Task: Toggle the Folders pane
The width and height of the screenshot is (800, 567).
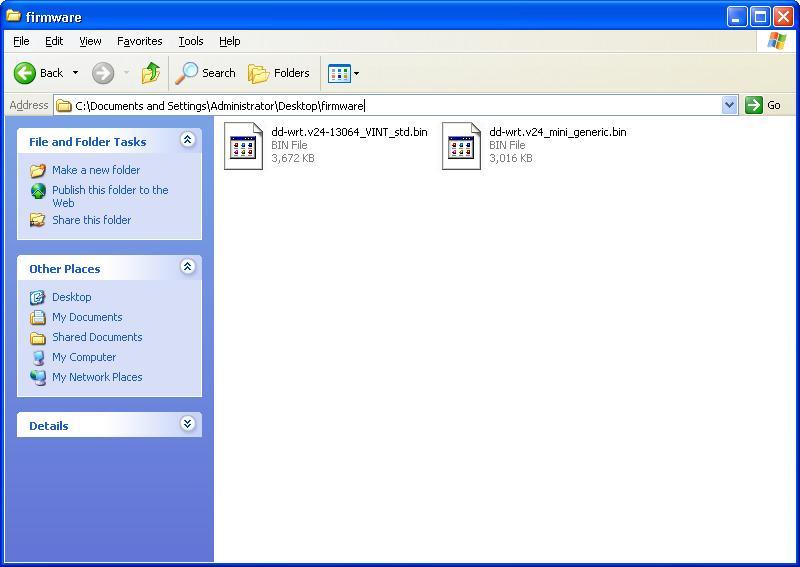Action: pos(279,73)
